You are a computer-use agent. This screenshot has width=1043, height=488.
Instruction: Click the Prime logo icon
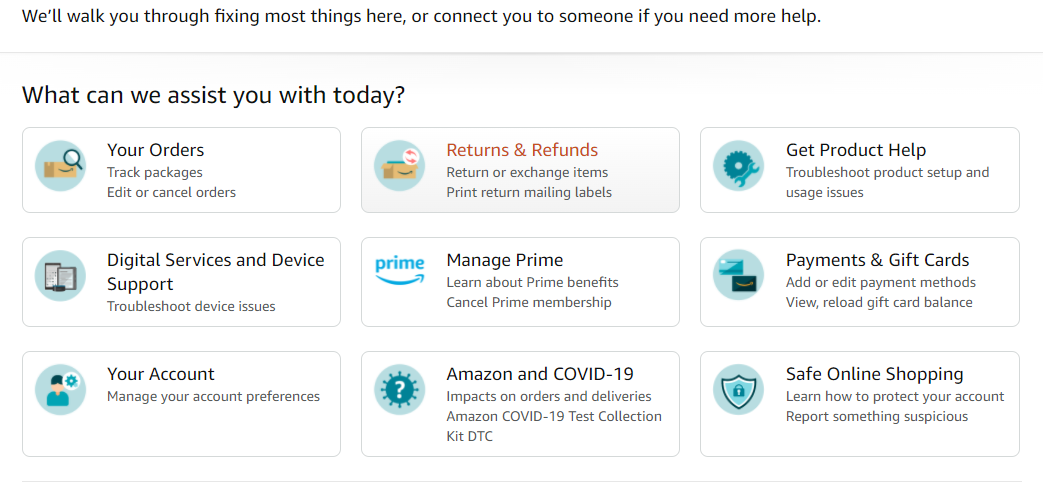[400, 271]
